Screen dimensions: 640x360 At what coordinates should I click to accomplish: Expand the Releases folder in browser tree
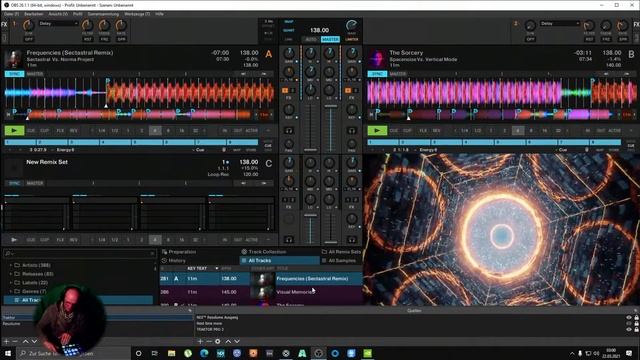11,274
